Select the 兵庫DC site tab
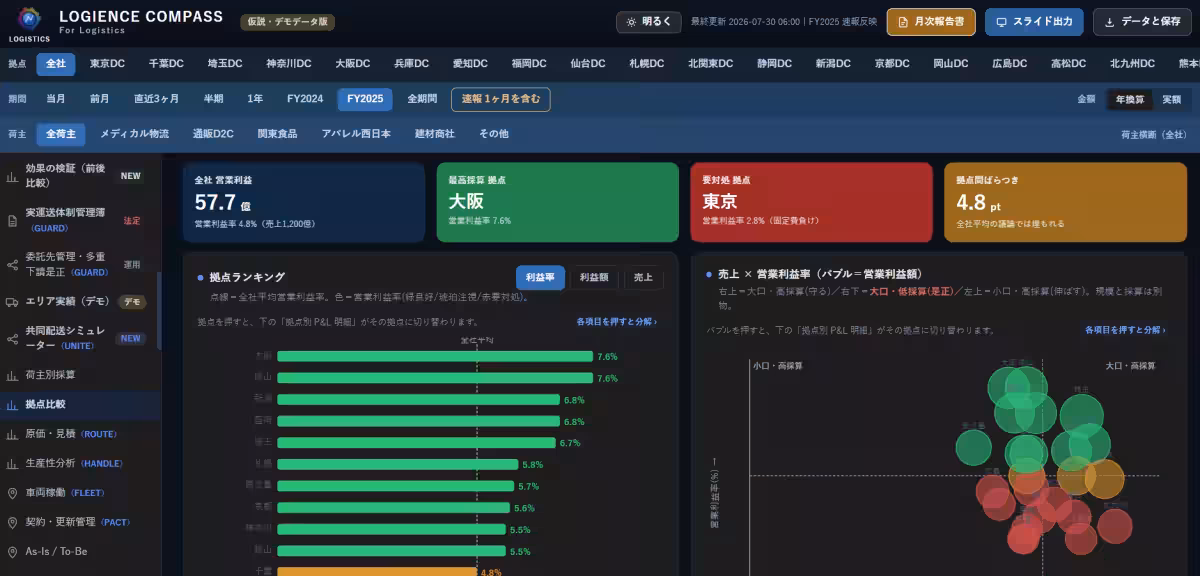This screenshot has height=576, width=1200. pyautogui.click(x=411, y=63)
